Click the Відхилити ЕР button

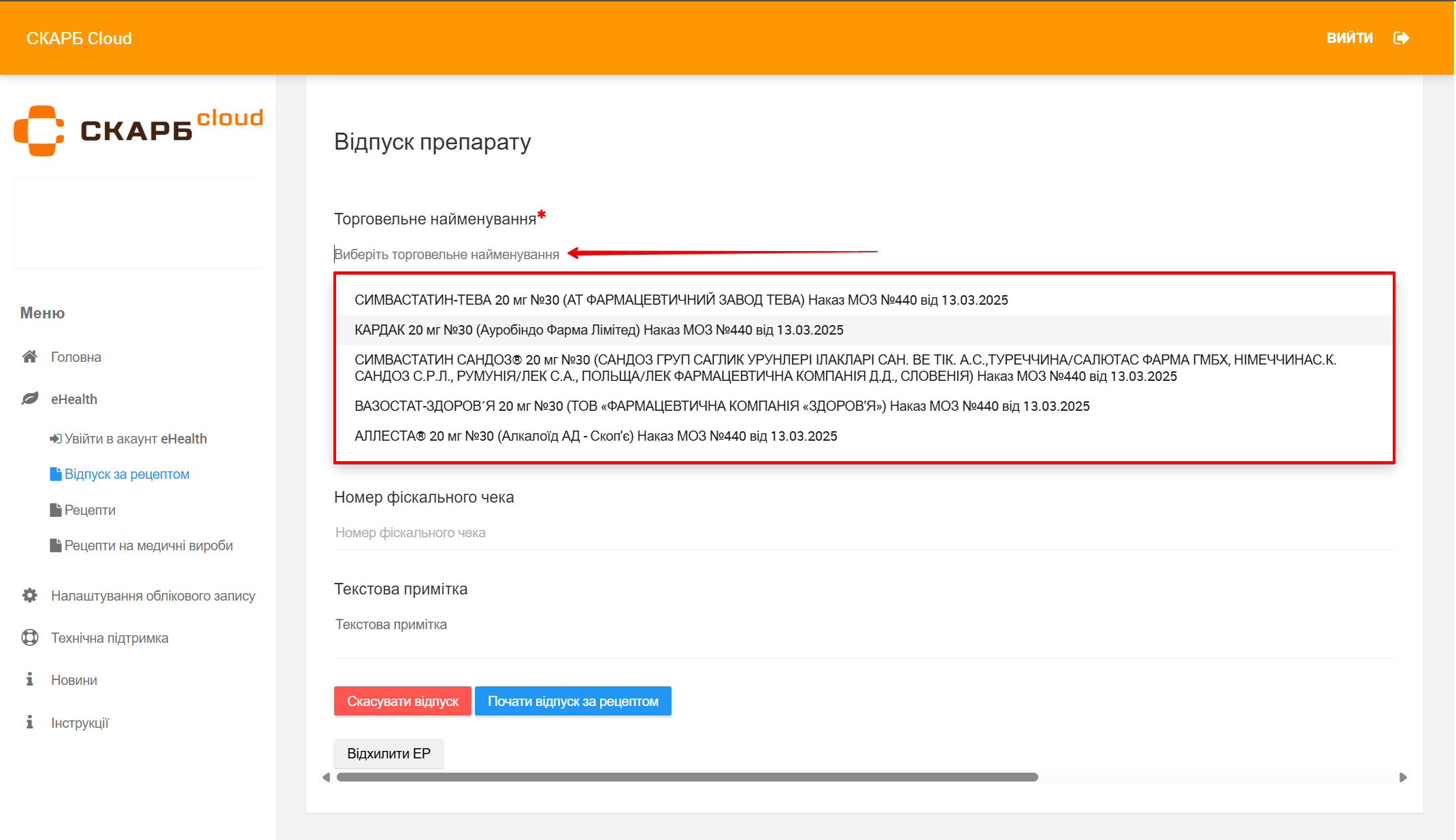pos(388,754)
